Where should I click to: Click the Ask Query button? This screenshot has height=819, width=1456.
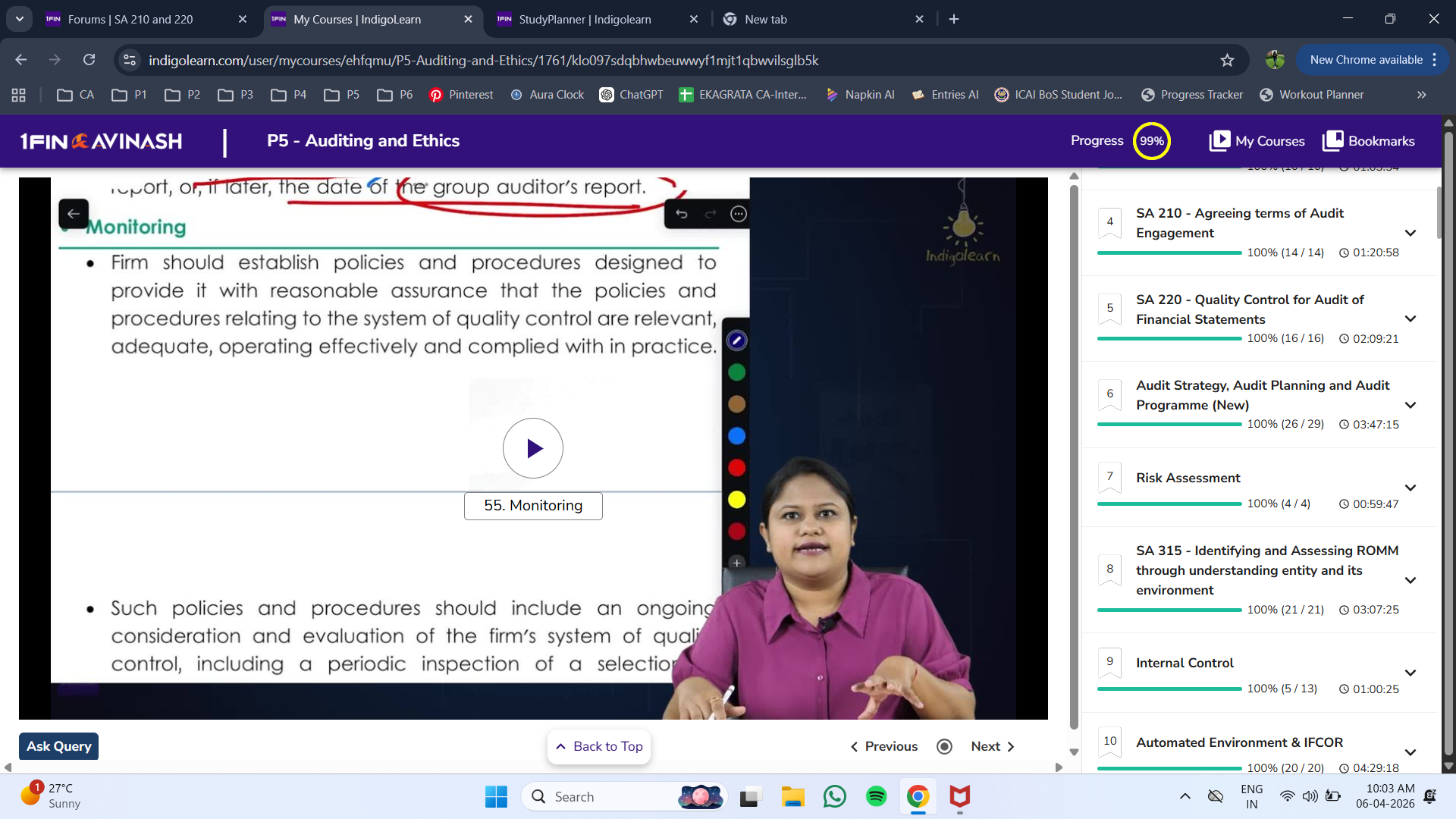click(58, 746)
